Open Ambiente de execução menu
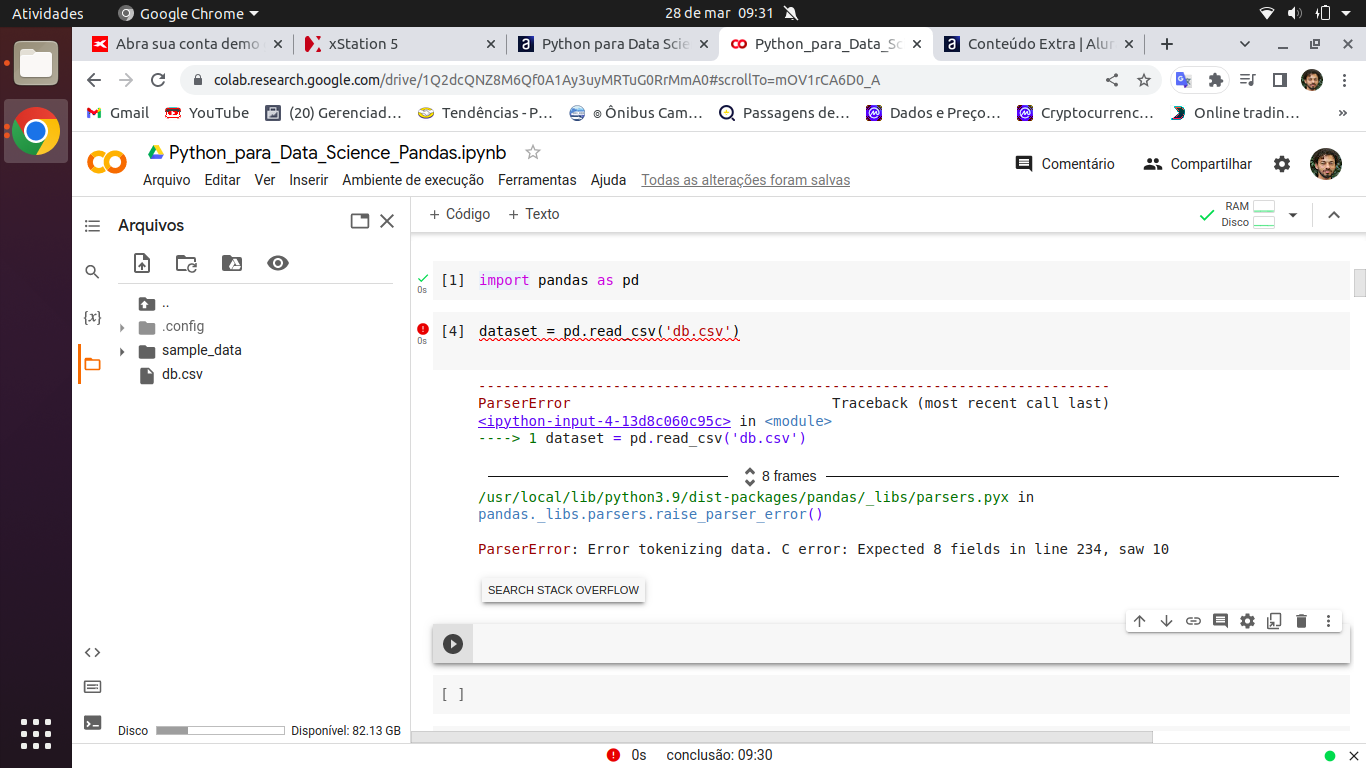Image resolution: width=1366 pixels, height=768 pixels. 413,180
